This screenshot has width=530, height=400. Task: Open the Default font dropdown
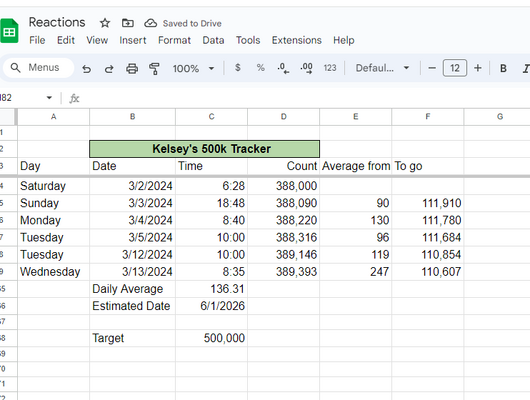(382, 68)
